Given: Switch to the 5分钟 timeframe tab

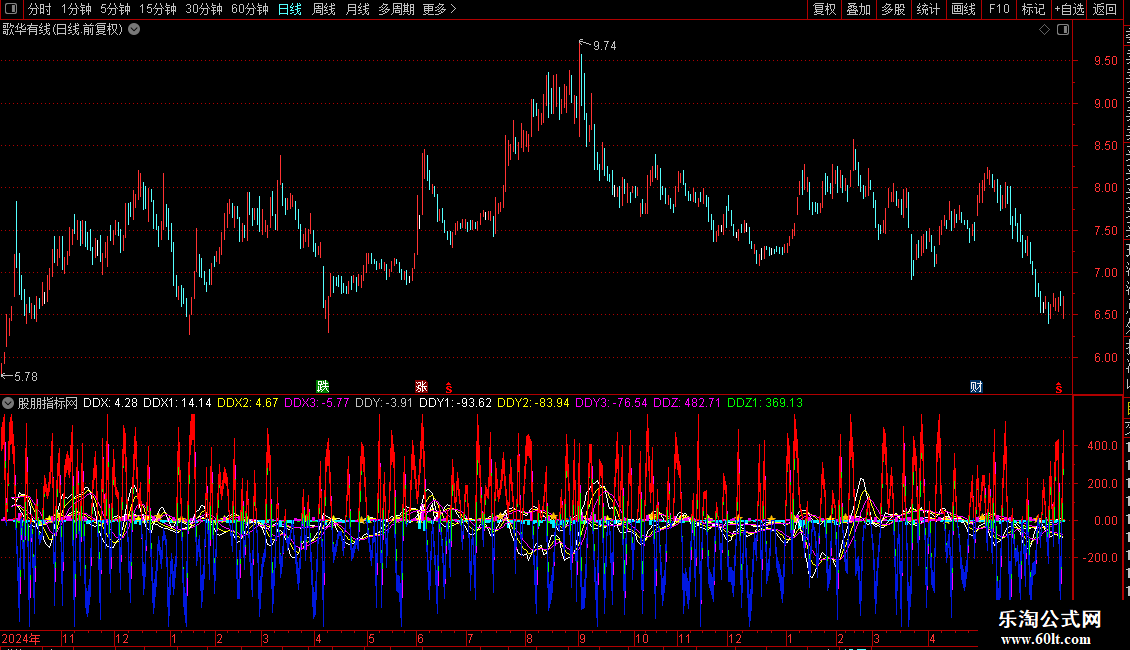Looking at the screenshot, I should click(x=115, y=9).
